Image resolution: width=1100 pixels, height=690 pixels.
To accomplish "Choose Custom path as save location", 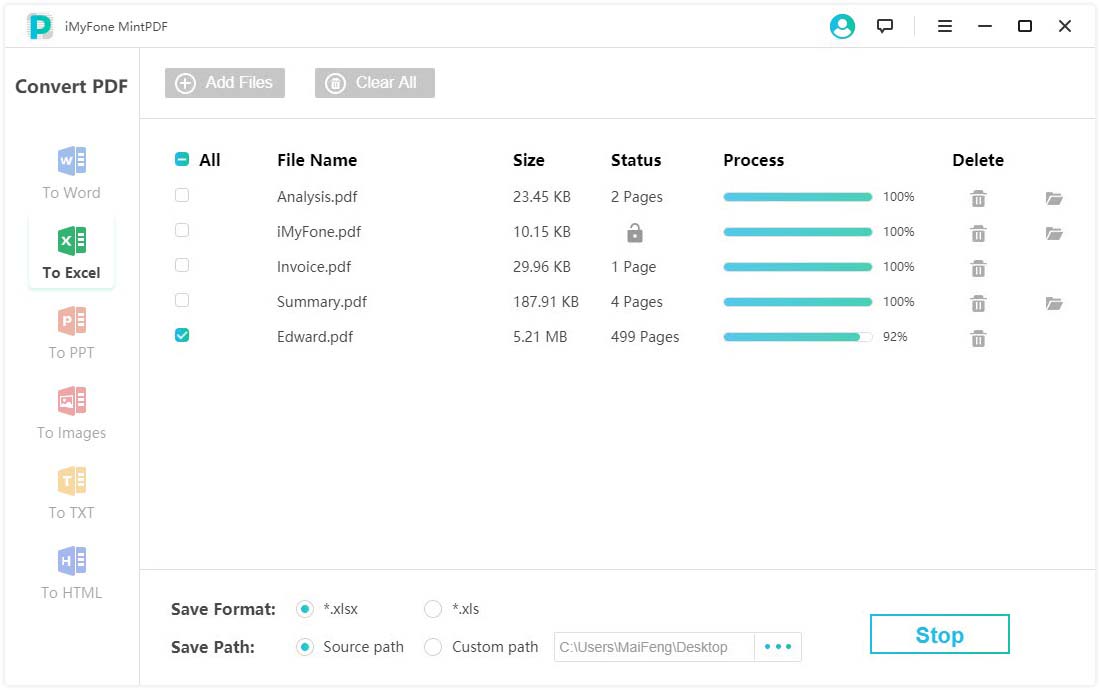I will pos(433,647).
